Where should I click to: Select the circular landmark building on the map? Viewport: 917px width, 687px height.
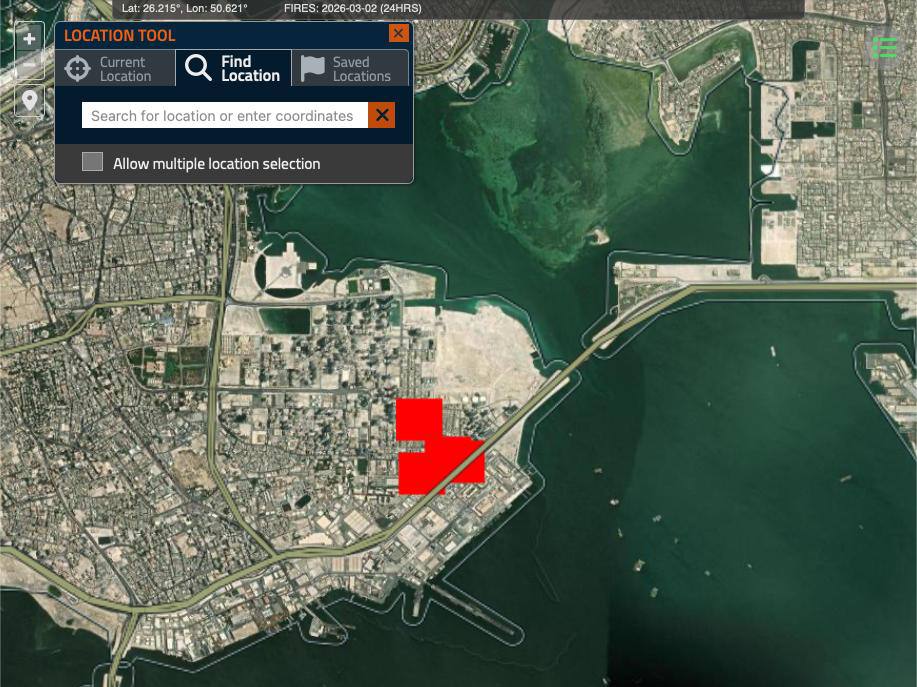point(282,272)
